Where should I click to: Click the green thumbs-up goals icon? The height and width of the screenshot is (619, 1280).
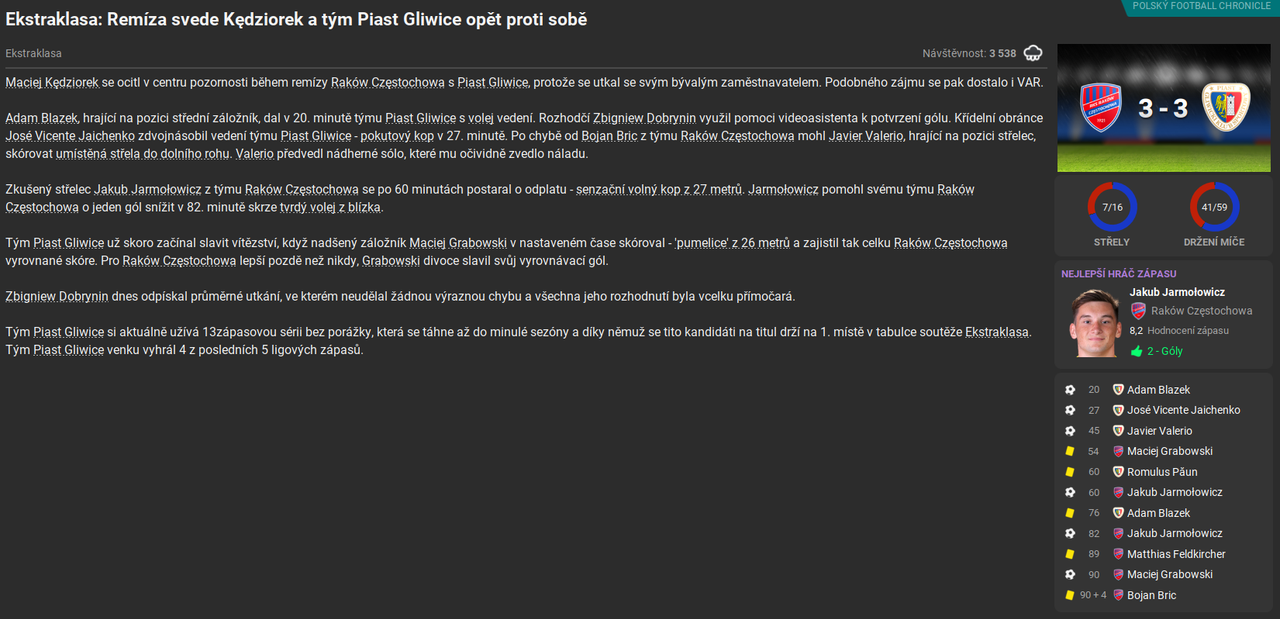1136,351
